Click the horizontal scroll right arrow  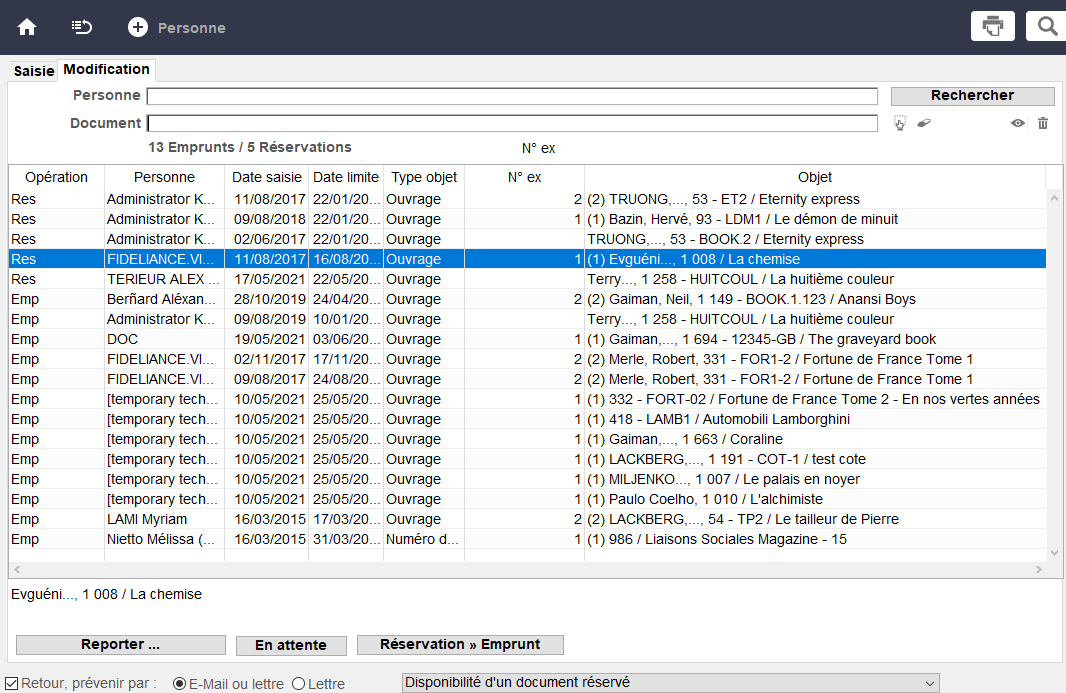pos(1039,569)
